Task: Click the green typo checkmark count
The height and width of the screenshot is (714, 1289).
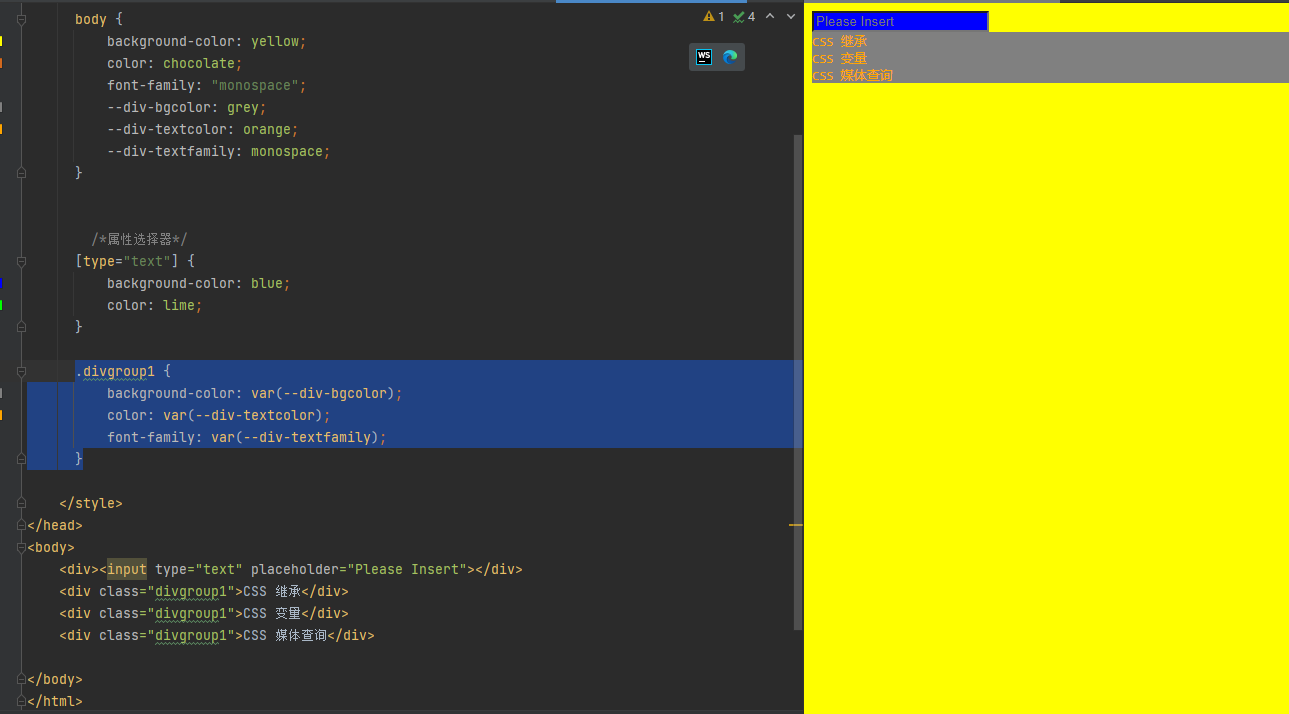Action: point(744,17)
